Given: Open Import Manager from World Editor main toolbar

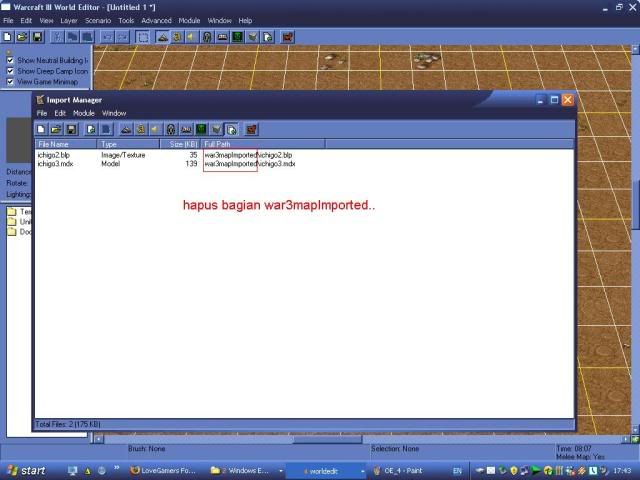Looking at the screenshot, I should (x=268, y=37).
